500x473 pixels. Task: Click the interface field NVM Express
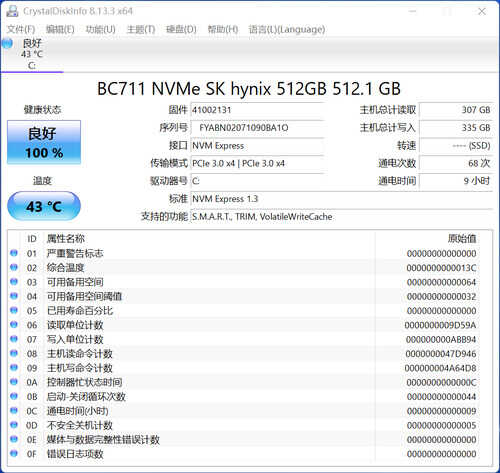pos(257,146)
